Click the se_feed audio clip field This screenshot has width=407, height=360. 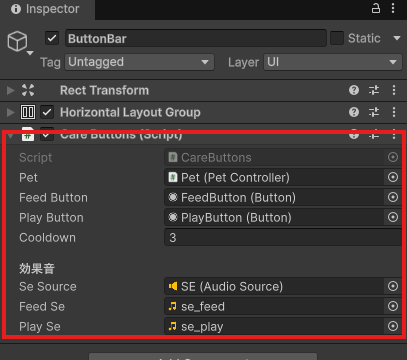(x=274, y=306)
